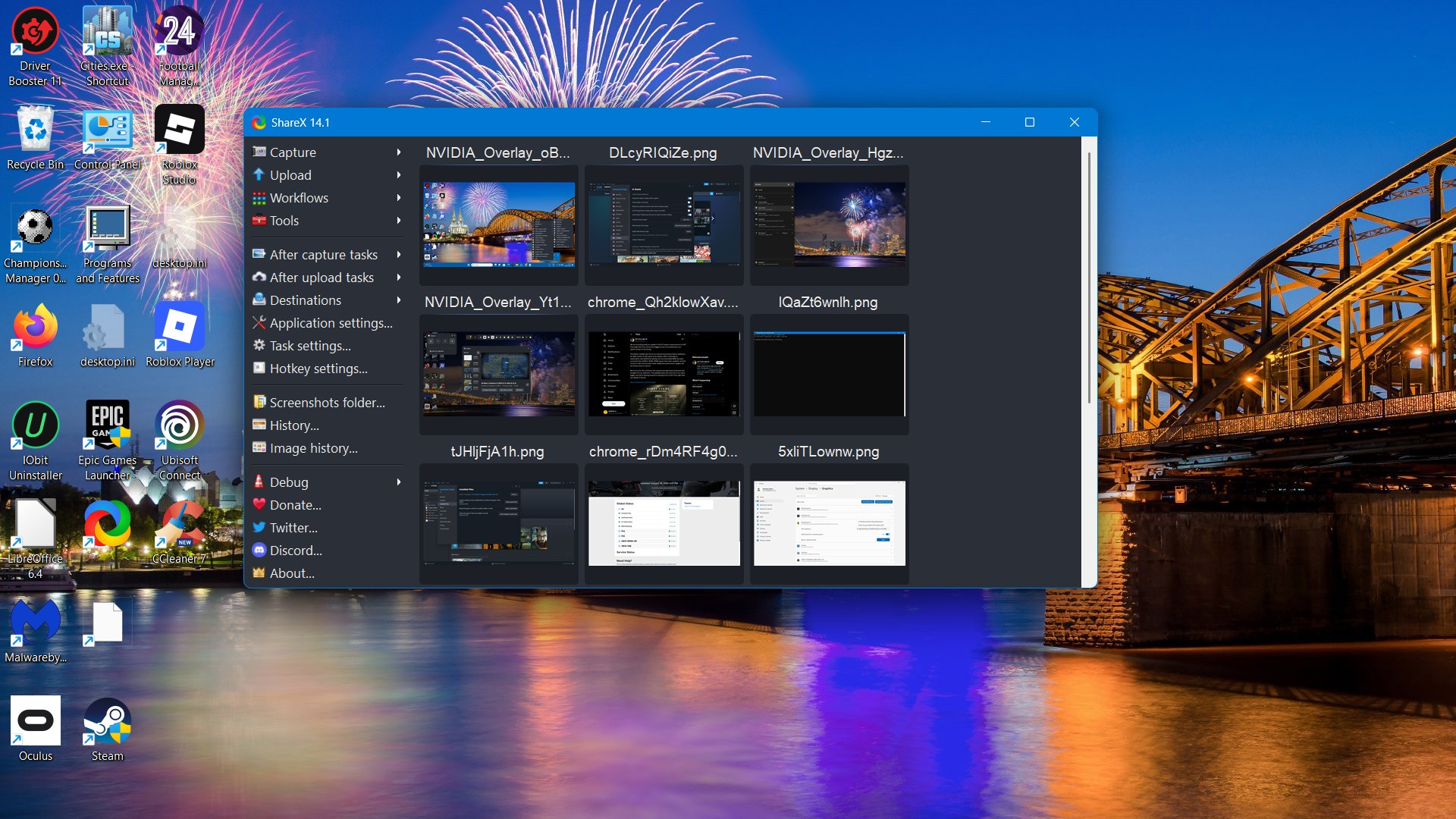Click the Donate heart icon

click(259, 504)
